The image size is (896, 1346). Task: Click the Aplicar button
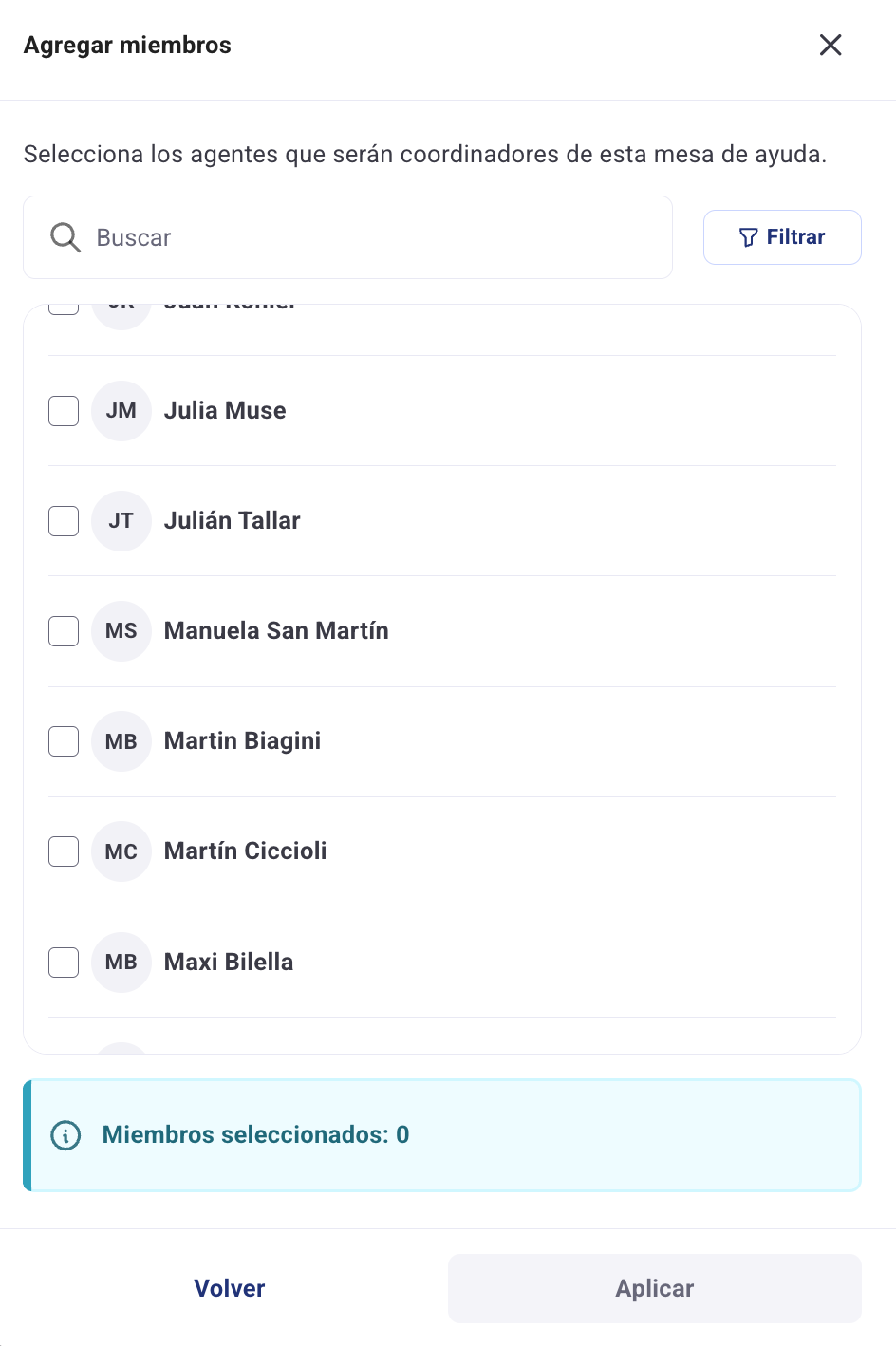pyautogui.click(x=654, y=1288)
